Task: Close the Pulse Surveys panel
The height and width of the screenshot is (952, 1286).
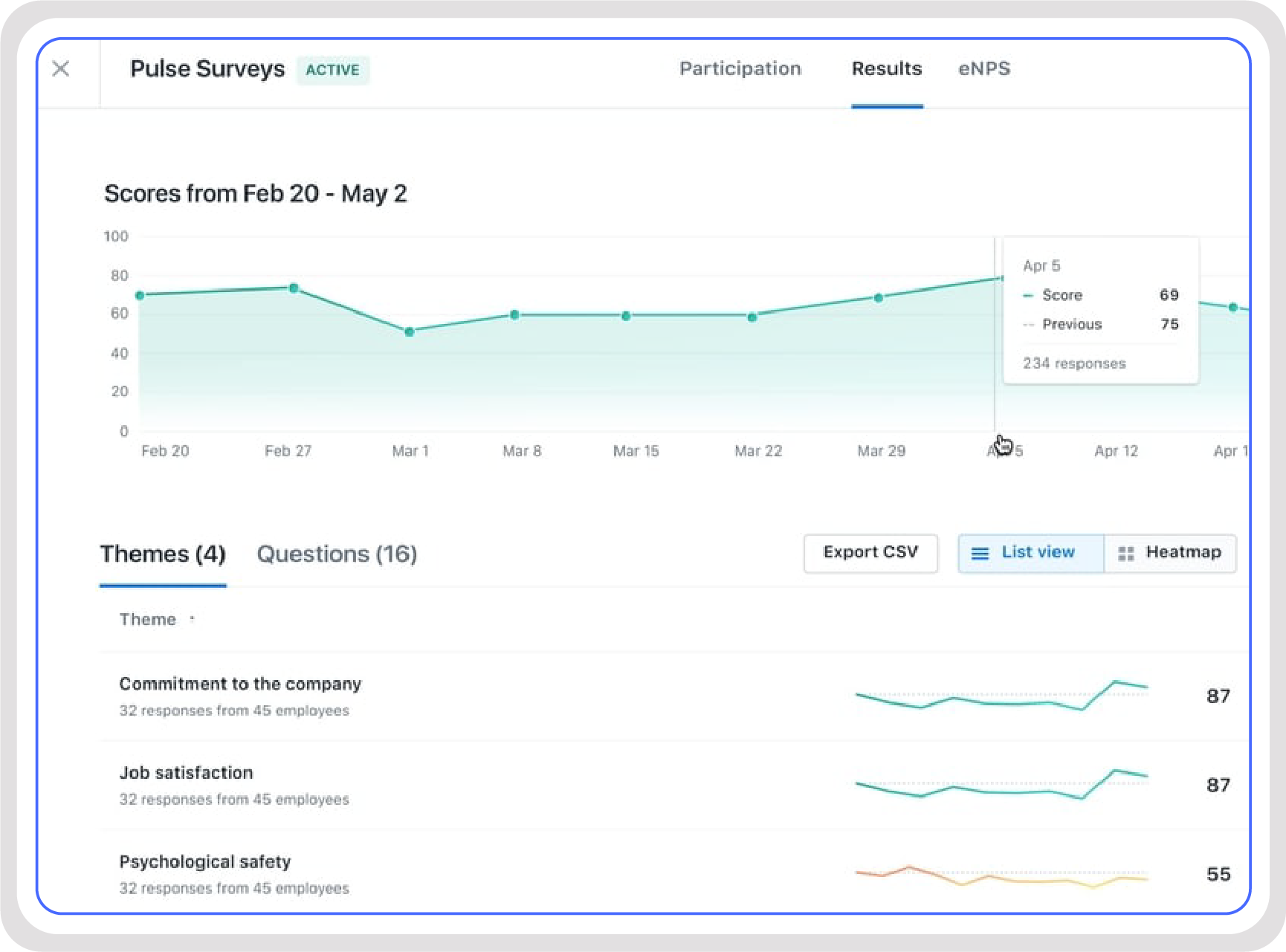Action: (61, 69)
